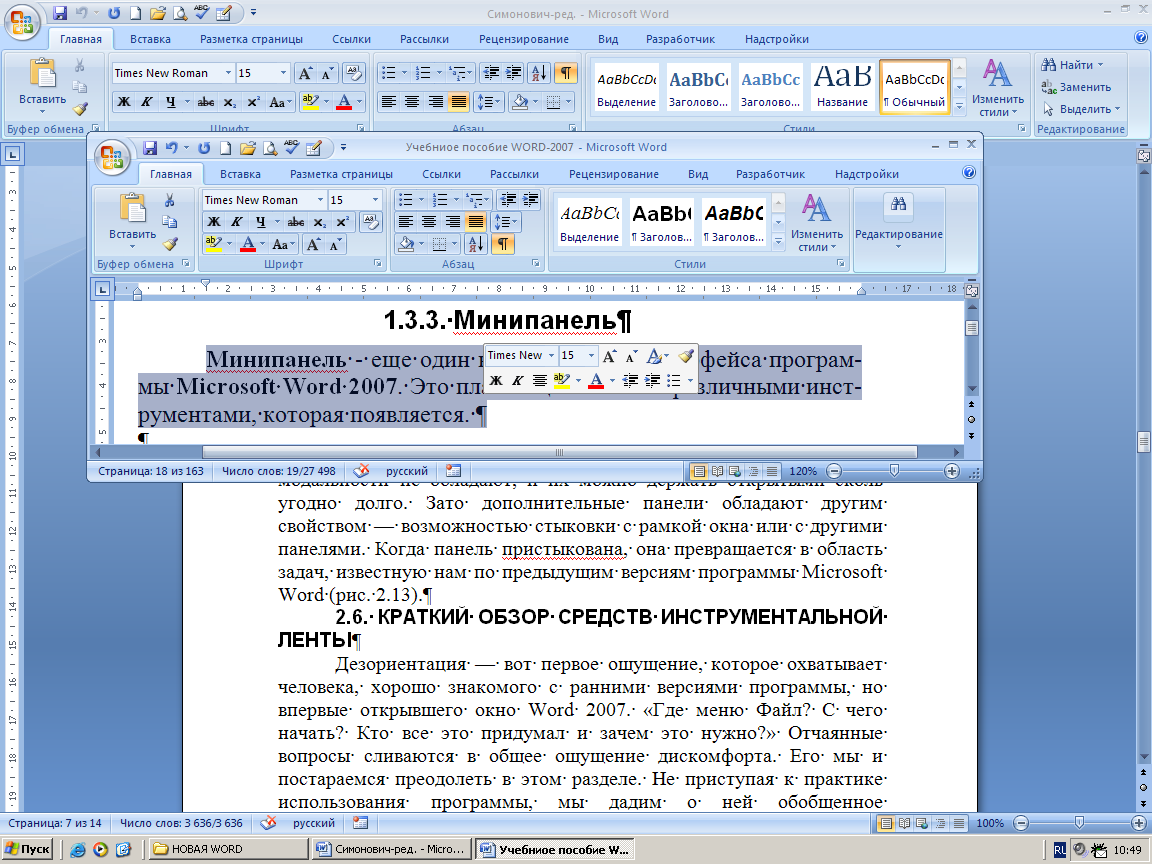Screen dimensions: 1152x864
Task: Click Help icon in Учебное пособие window
Action: coord(969,173)
